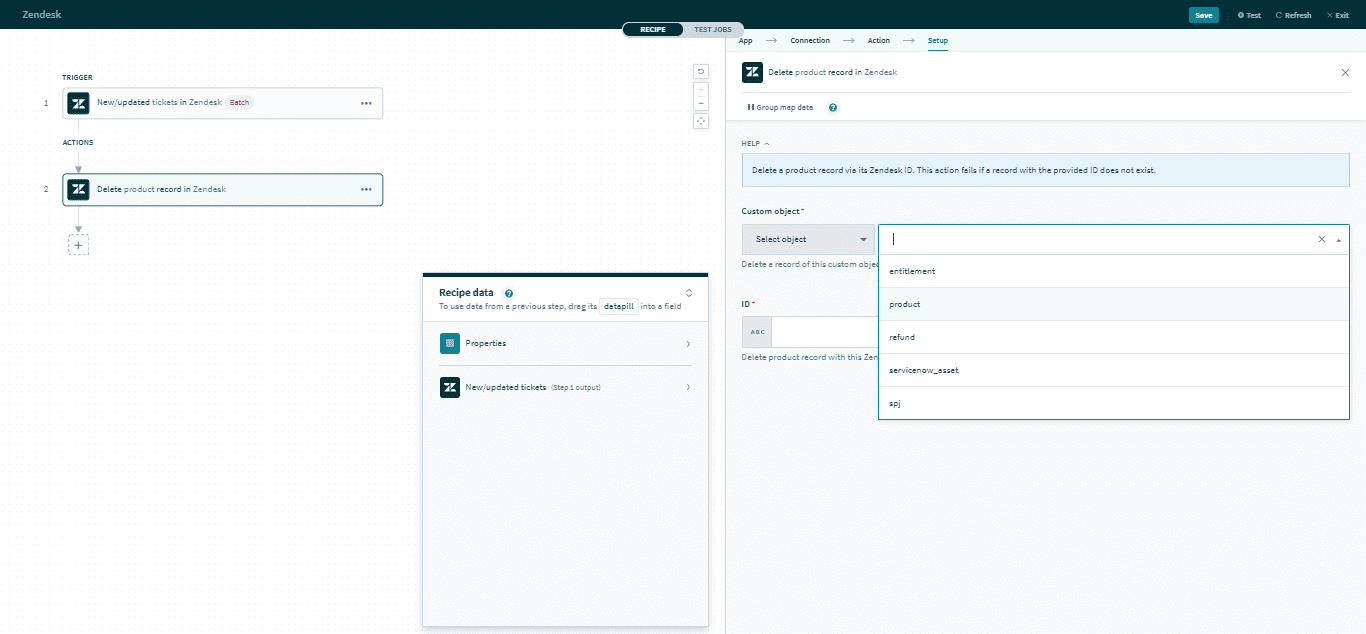Open the Select object dropdown
Image resolution: width=1366 pixels, height=634 pixels.
808,239
